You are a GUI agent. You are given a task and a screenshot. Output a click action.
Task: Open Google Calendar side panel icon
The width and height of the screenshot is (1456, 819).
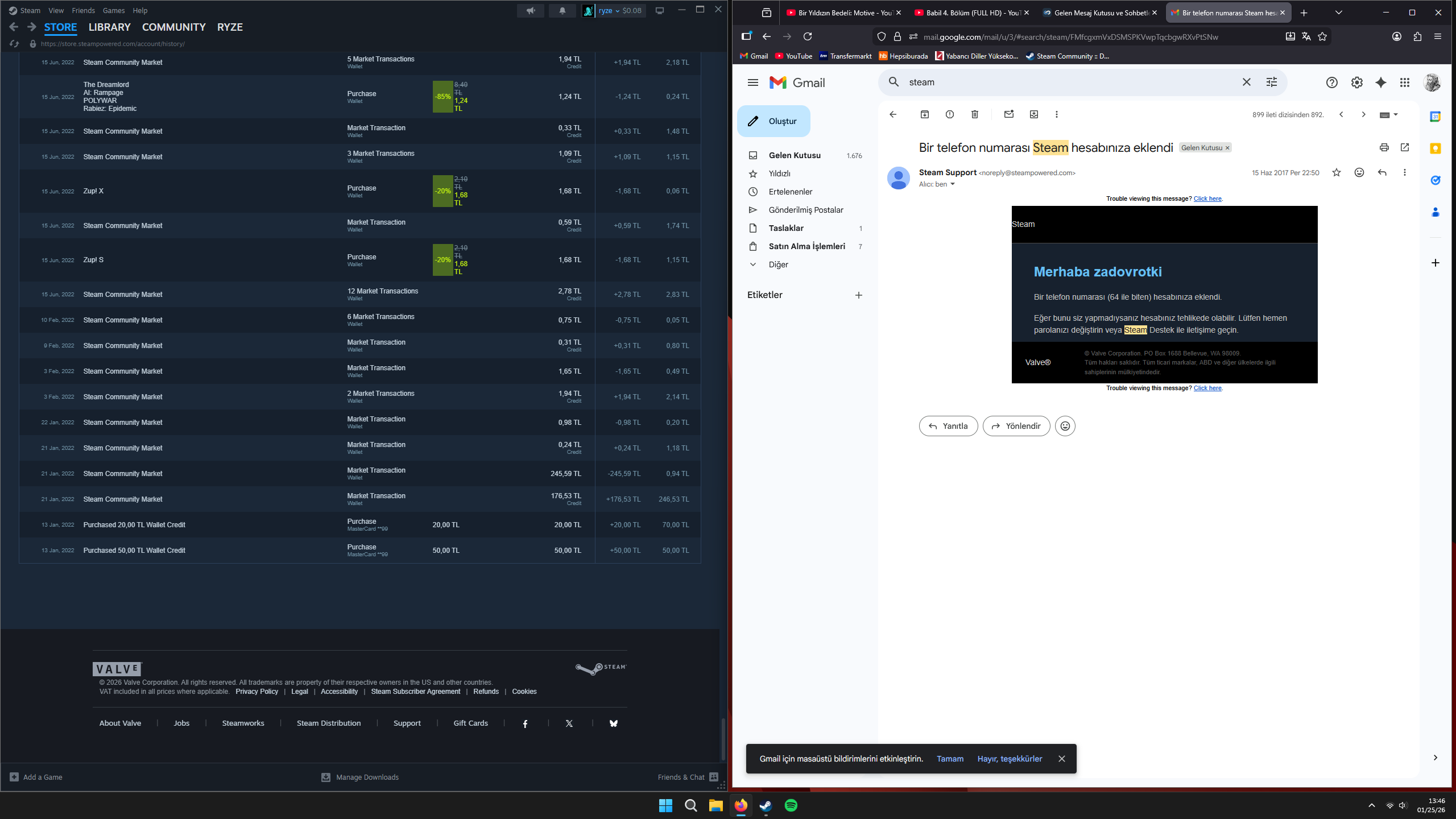point(1436,117)
